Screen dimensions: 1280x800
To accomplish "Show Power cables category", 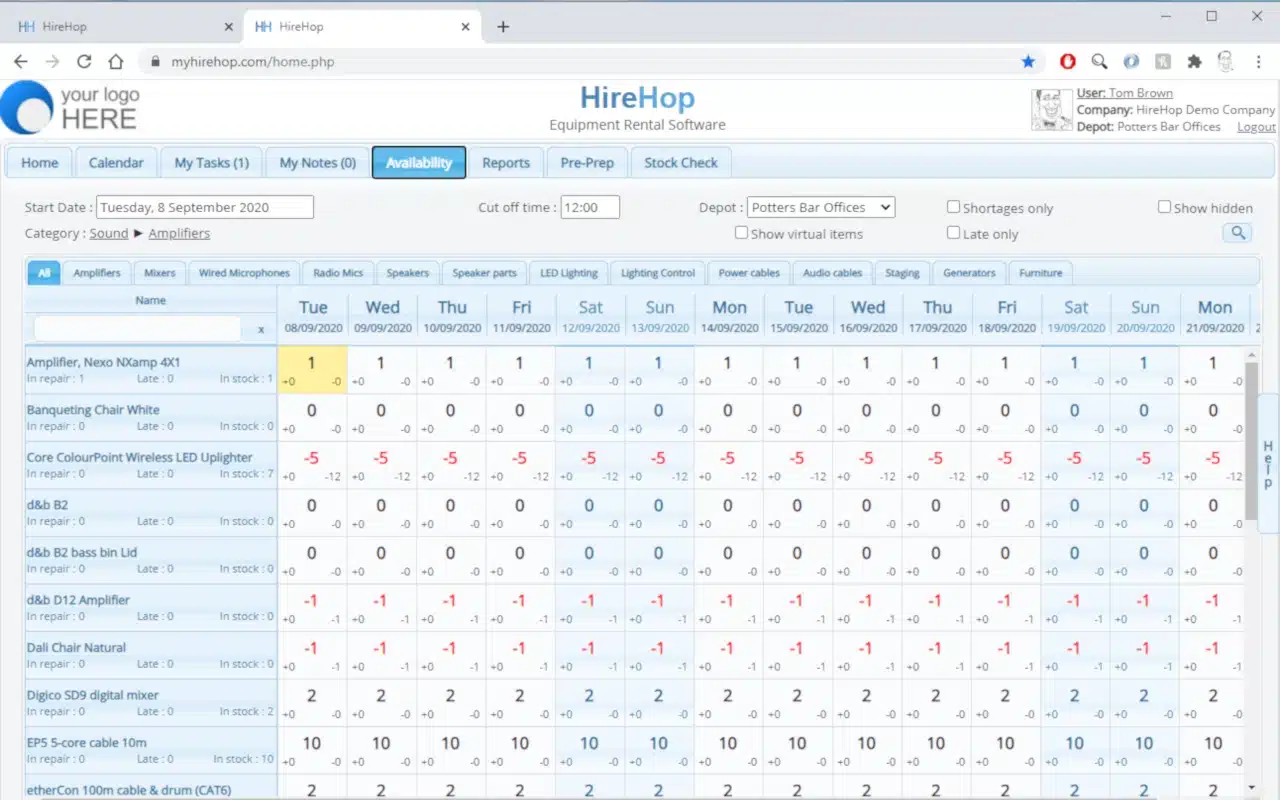I will [x=749, y=272].
